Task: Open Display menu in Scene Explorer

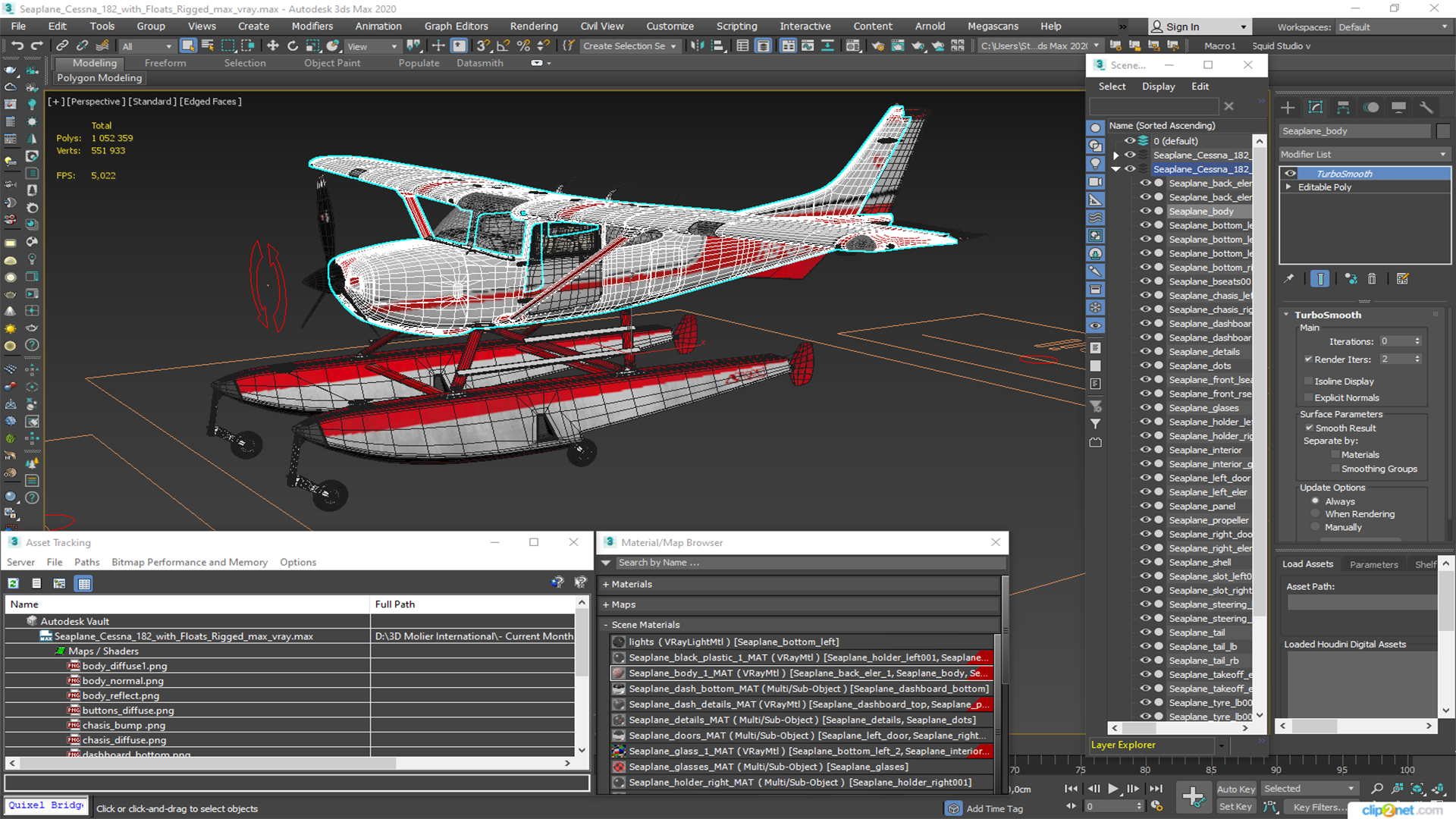Action: 1158,86
